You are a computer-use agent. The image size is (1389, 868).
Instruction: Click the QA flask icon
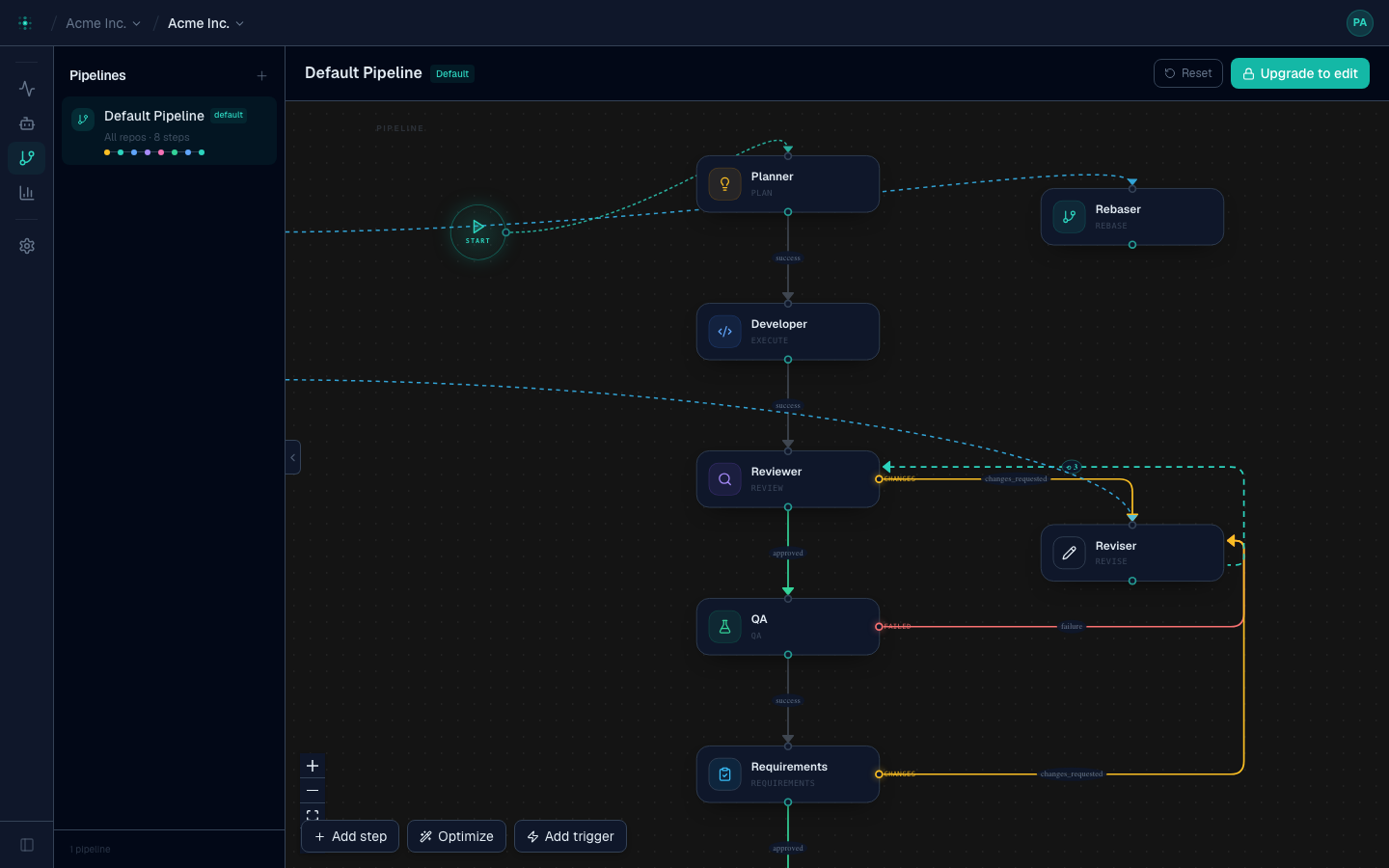(x=724, y=627)
